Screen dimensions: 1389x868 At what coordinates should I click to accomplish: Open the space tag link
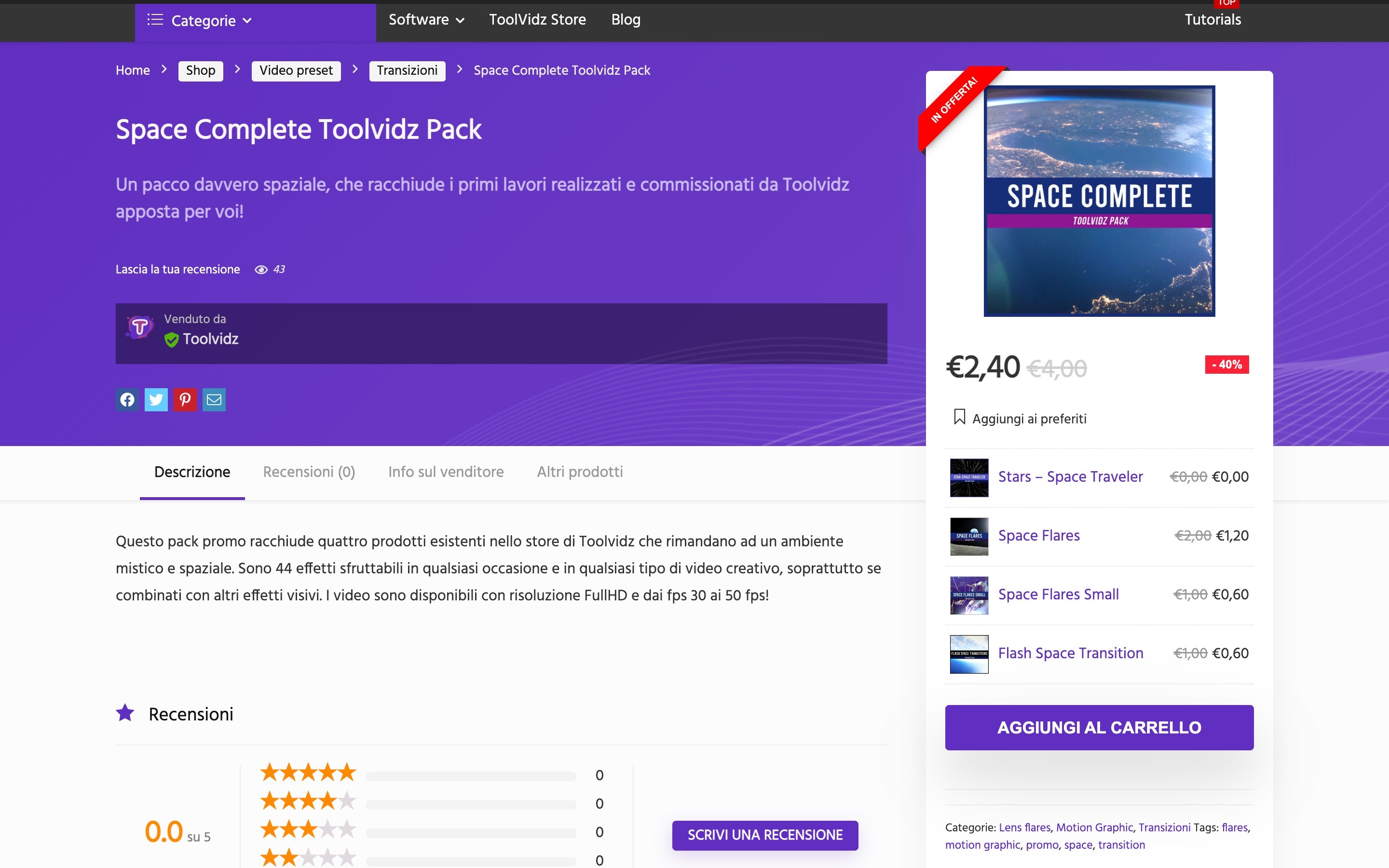point(1078,845)
